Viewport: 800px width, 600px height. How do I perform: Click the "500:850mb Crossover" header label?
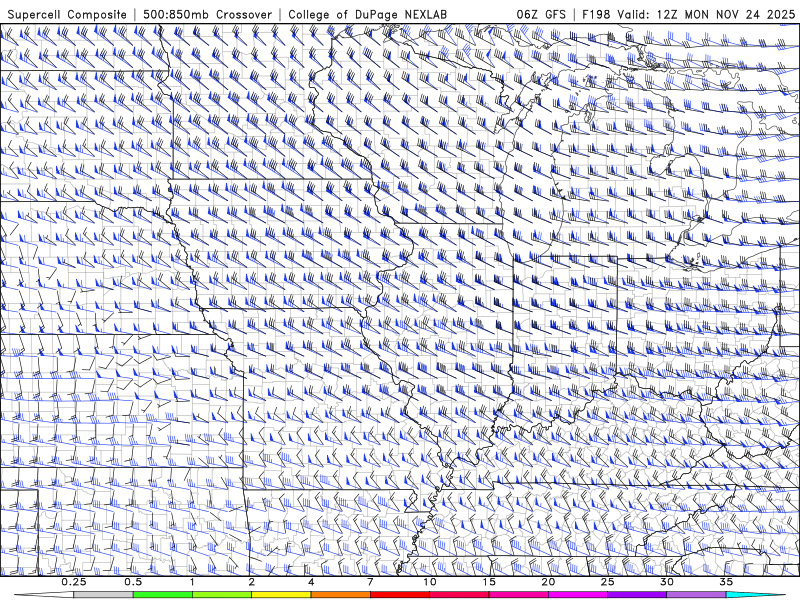[x=207, y=14]
